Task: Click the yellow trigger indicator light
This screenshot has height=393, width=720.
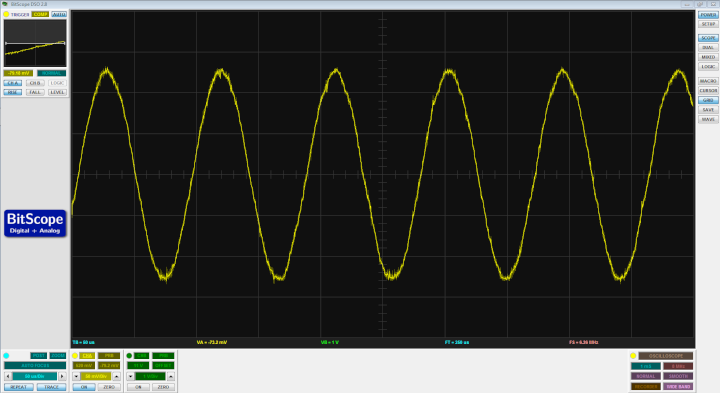Action: 6,14
